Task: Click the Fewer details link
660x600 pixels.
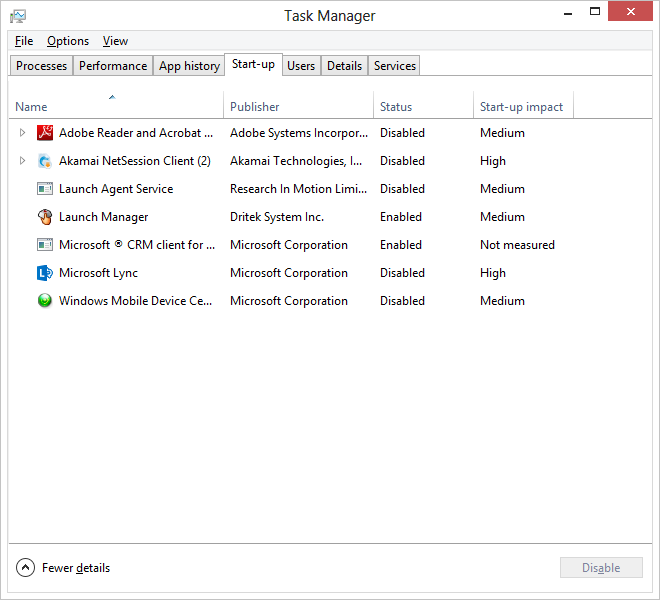Action: point(76,568)
